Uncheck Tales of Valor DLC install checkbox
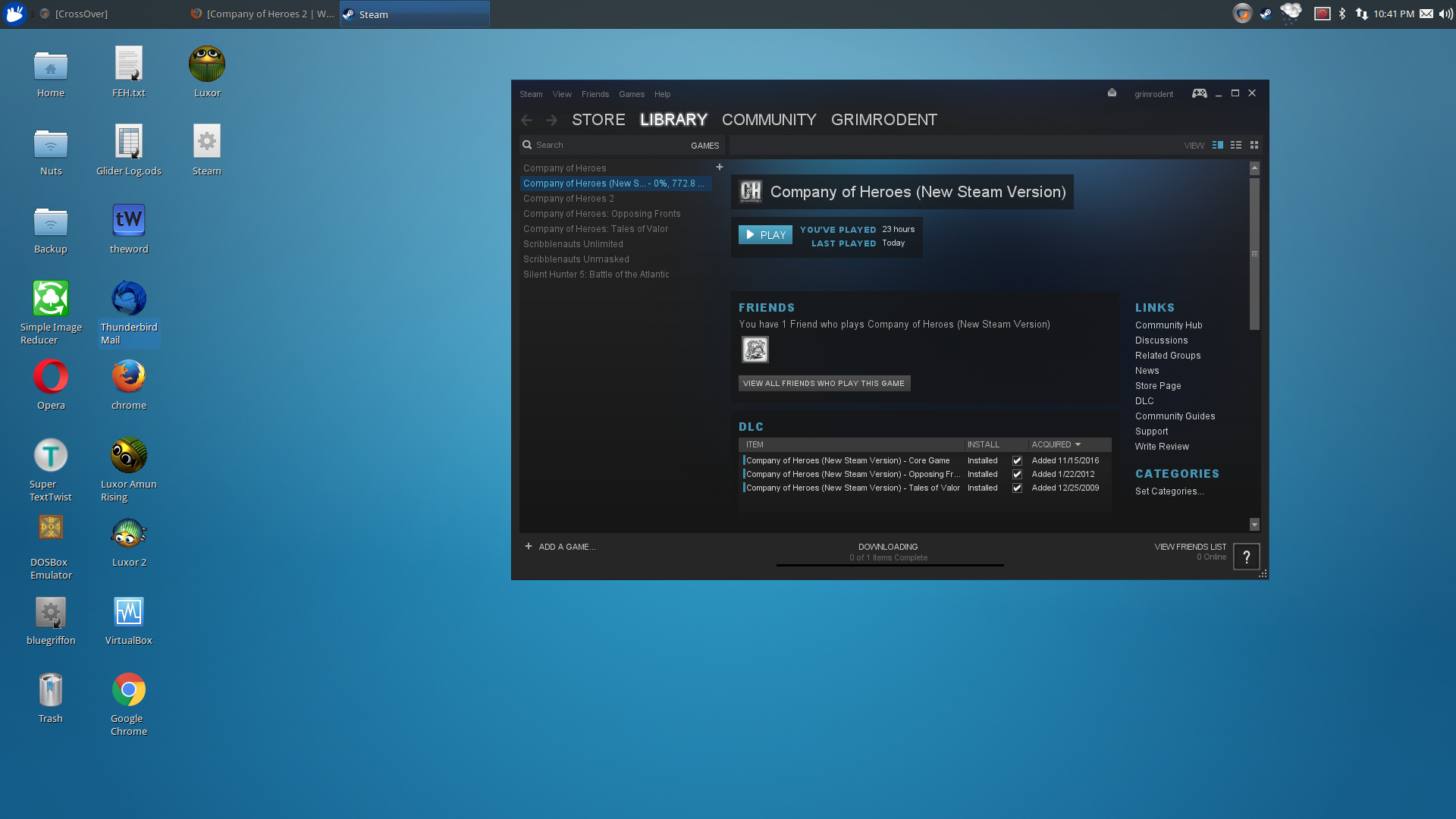Image resolution: width=1456 pixels, height=819 pixels. click(1017, 488)
